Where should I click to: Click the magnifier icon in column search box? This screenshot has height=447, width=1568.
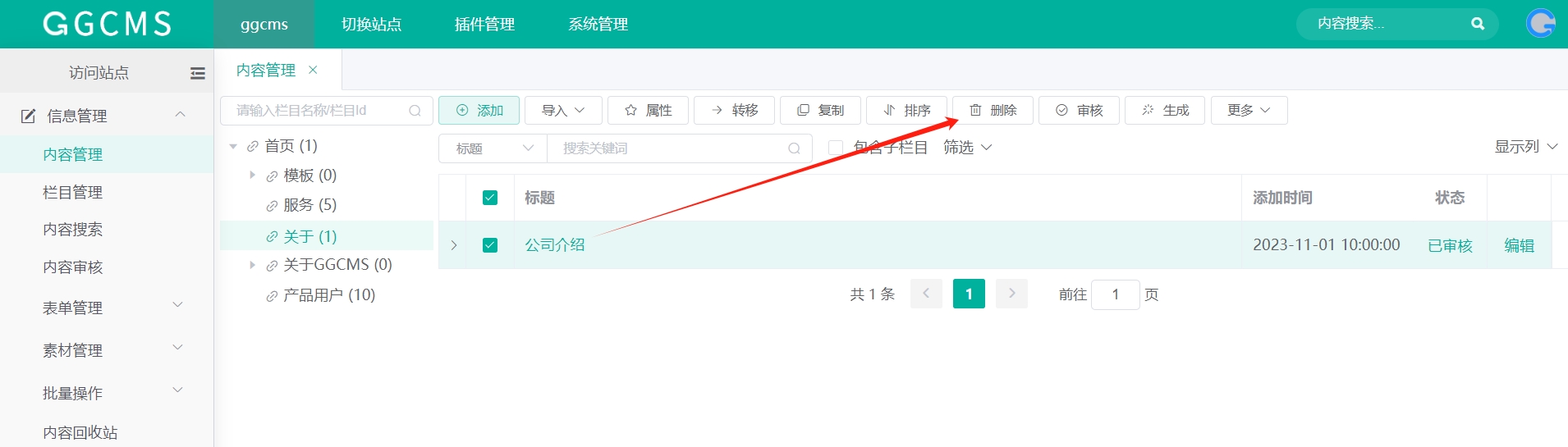tap(415, 111)
